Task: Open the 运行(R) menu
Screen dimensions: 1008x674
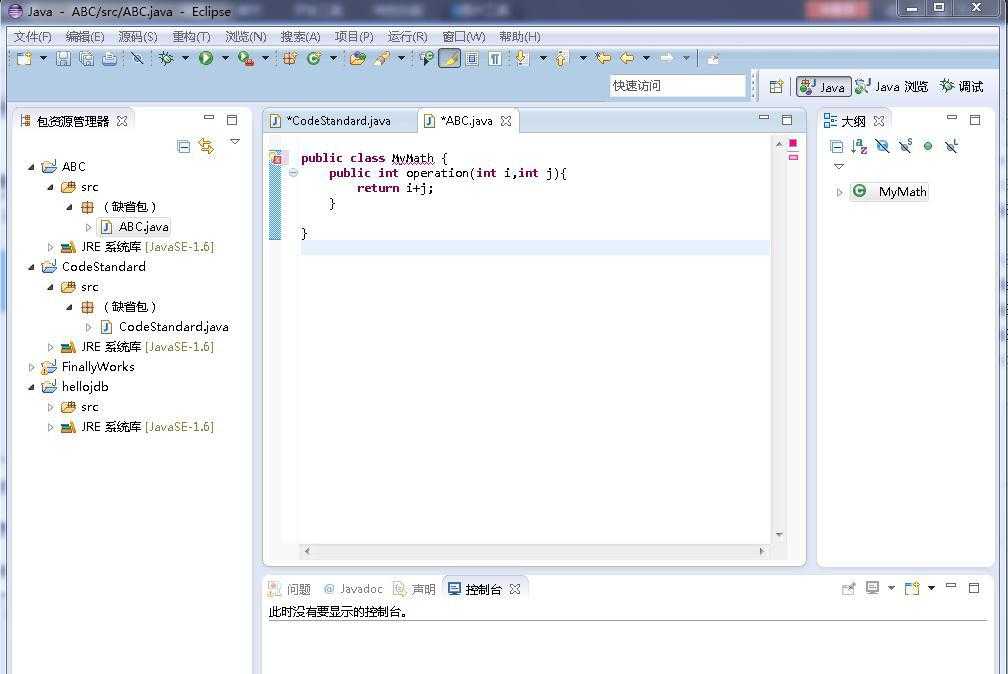Action: pyautogui.click(x=408, y=37)
